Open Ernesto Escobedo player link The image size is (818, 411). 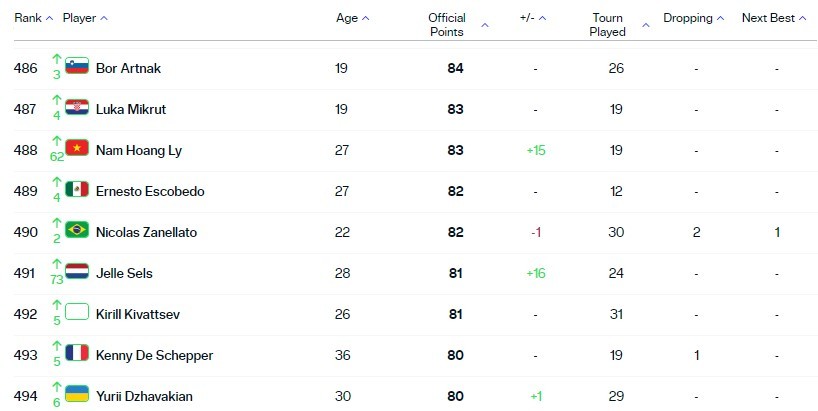(x=150, y=191)
